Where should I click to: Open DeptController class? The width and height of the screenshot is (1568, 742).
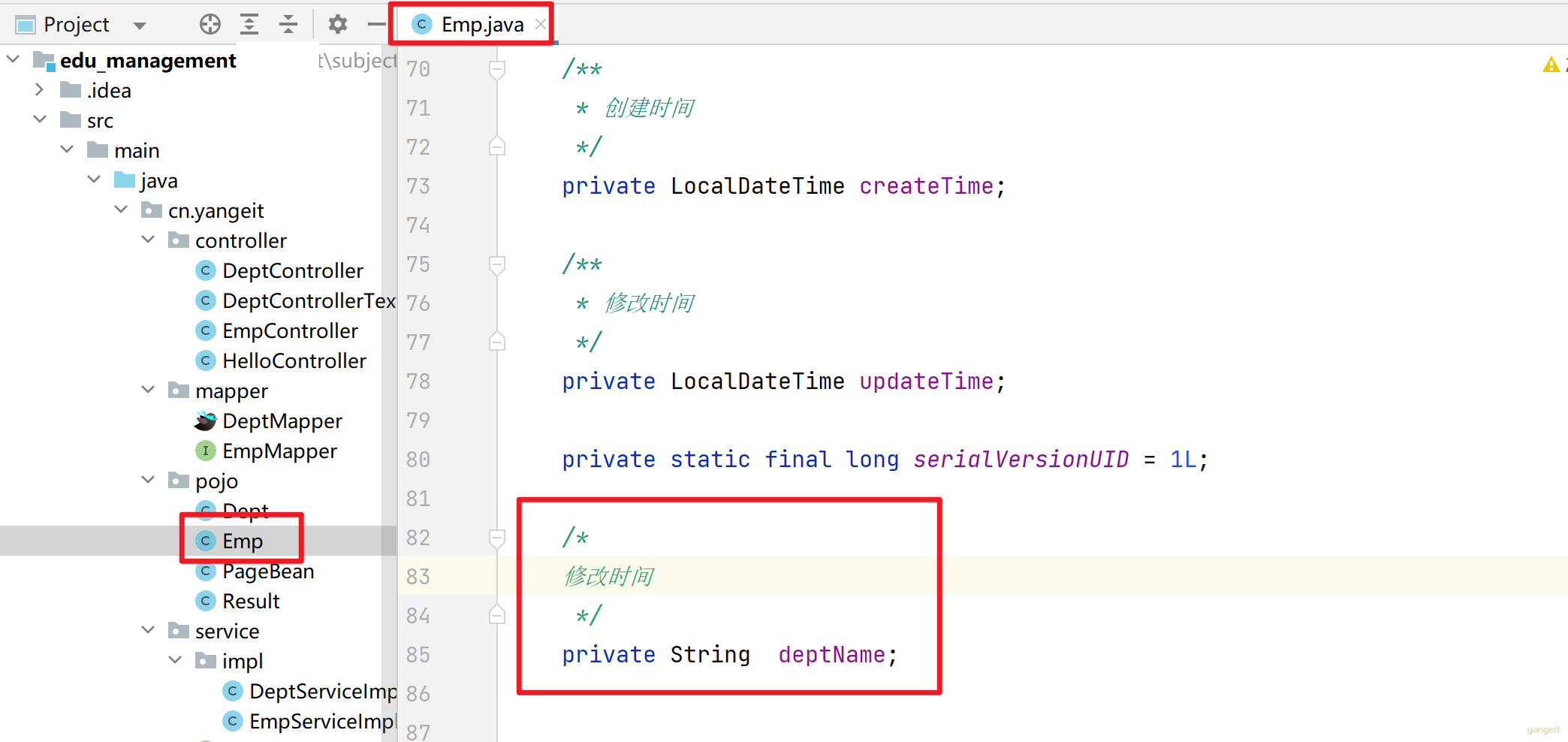coord(292,270)
